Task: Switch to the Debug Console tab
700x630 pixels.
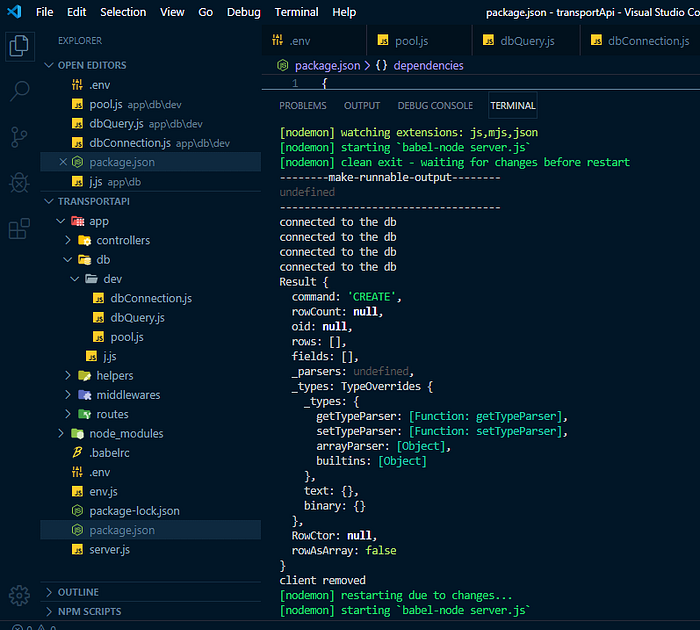Action: coord(435,106)
